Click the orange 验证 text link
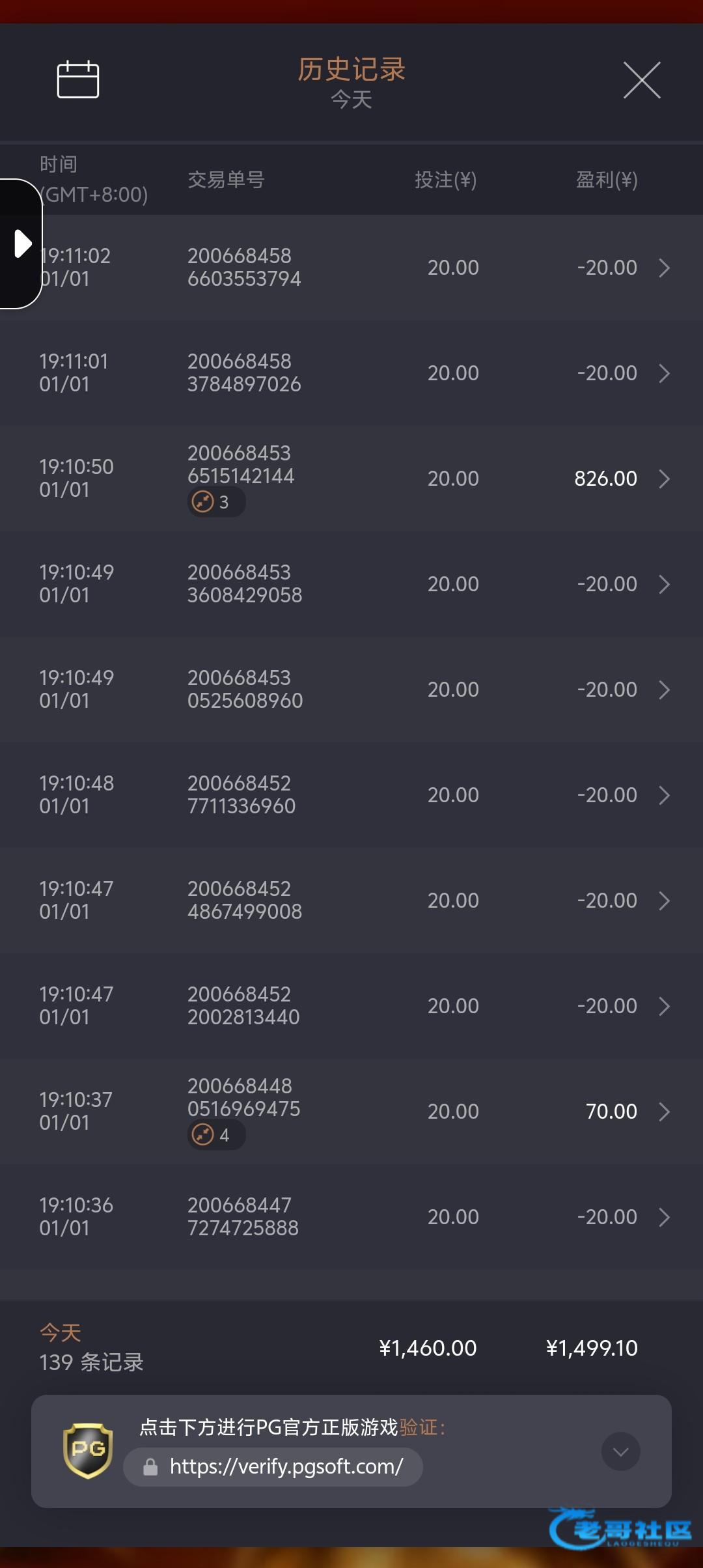Screen dimensions: 703x1568 coord(417,1427)
